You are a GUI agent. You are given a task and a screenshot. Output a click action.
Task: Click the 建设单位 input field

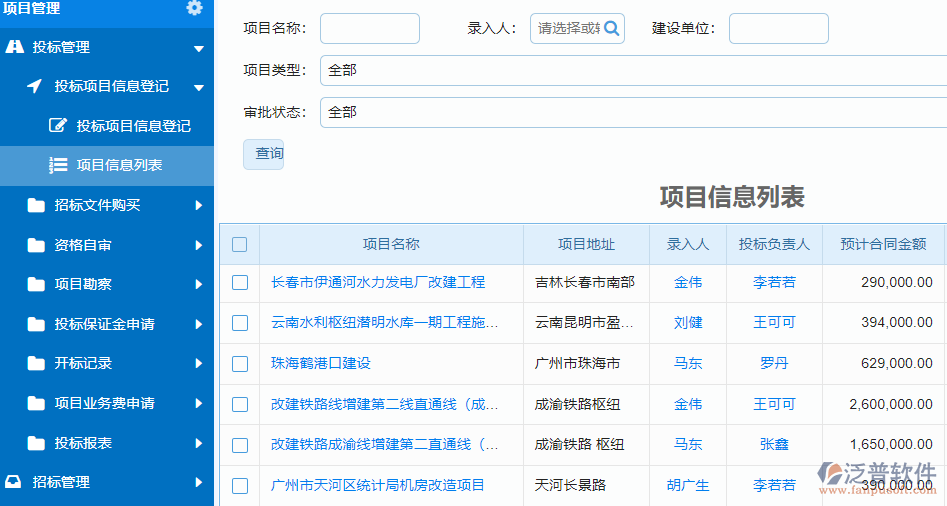778,28
